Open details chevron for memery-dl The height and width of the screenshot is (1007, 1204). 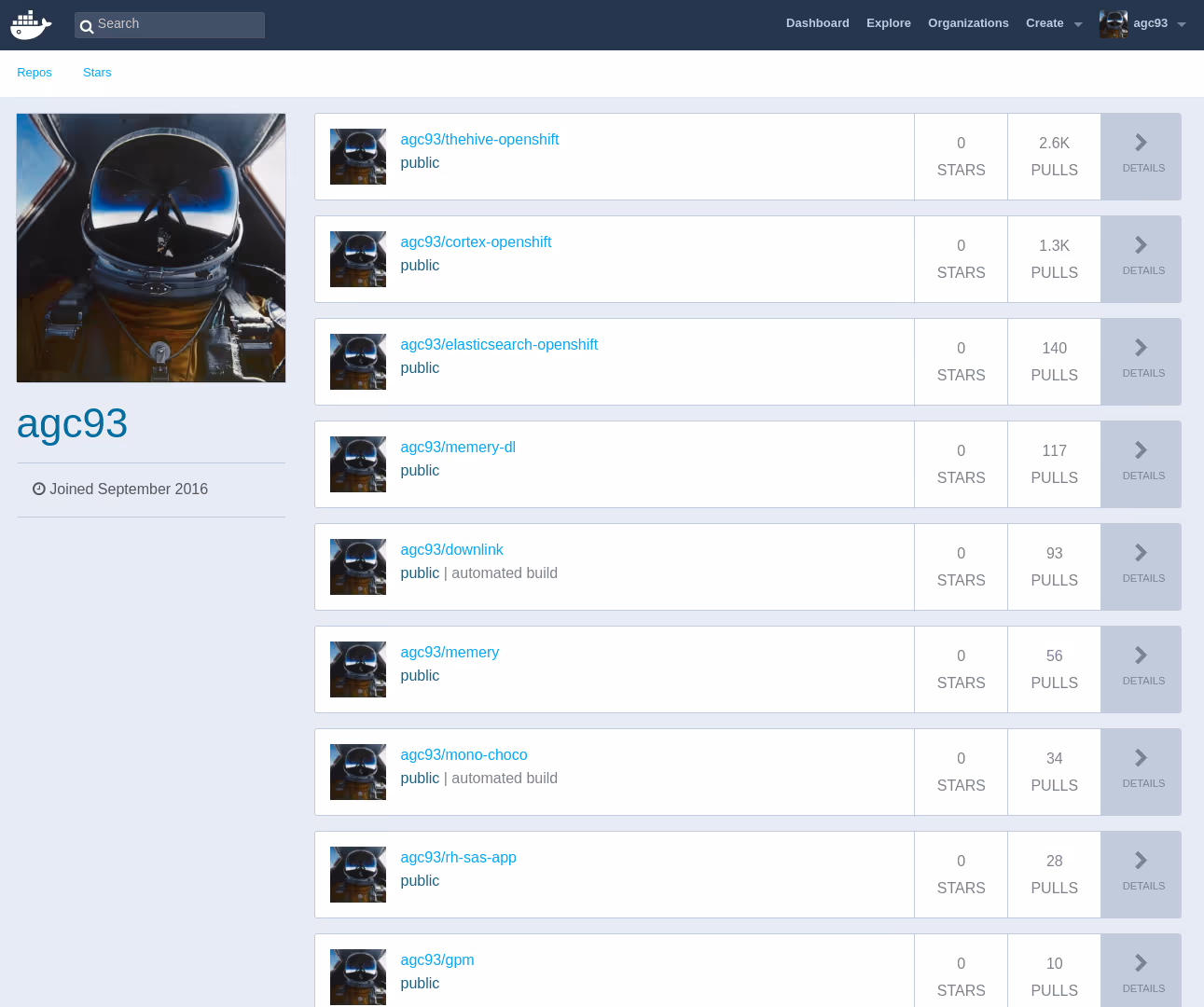[1141, 451]
